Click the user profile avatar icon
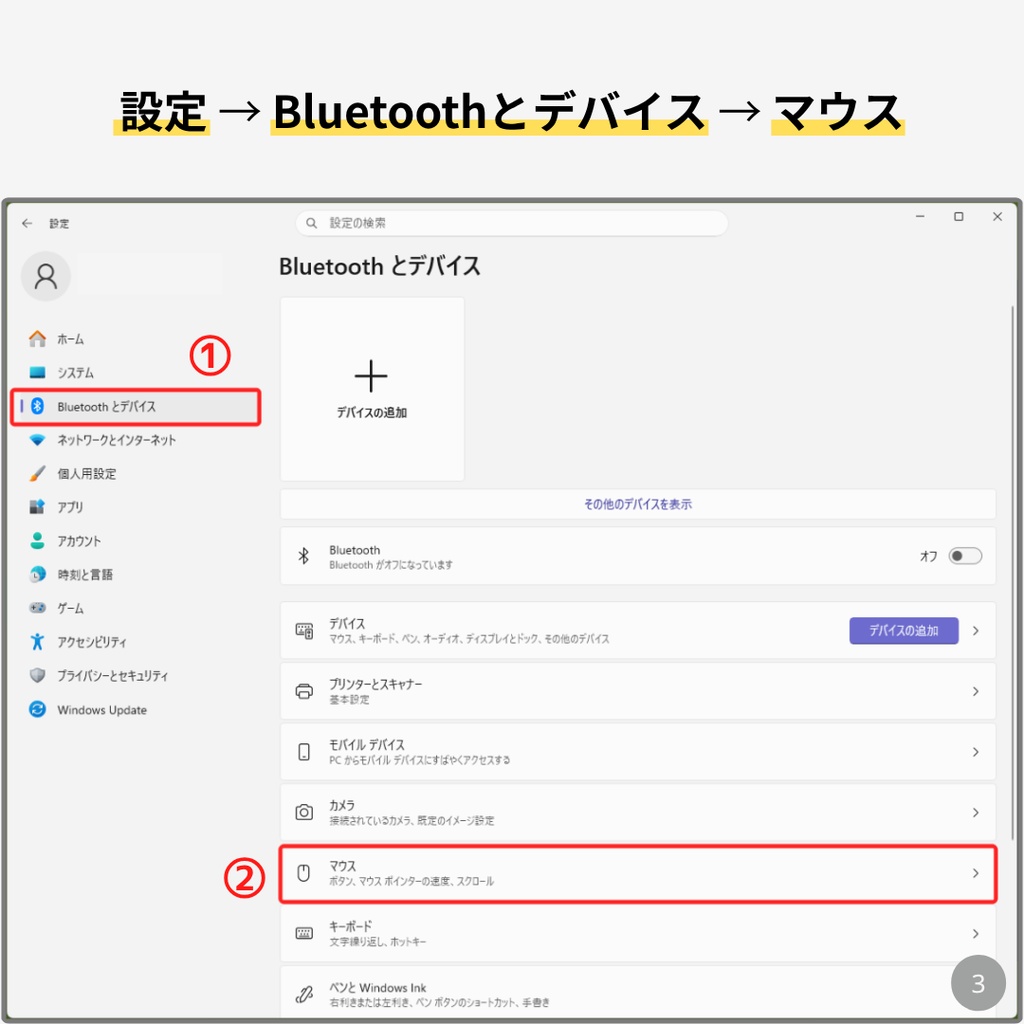Viewport: 1024px width, 1024px height. 46,276
